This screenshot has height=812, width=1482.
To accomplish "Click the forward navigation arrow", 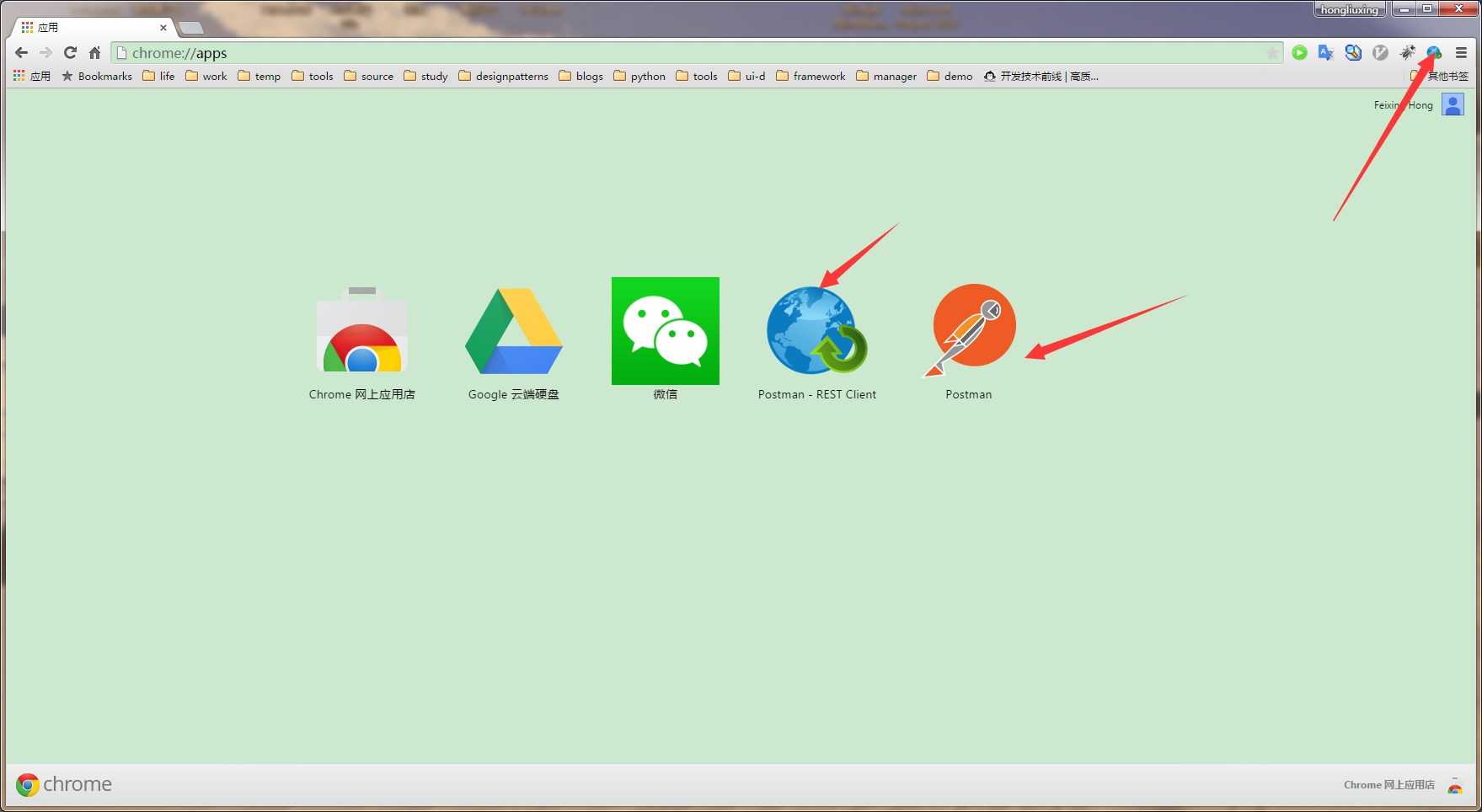I will point(45,52).
